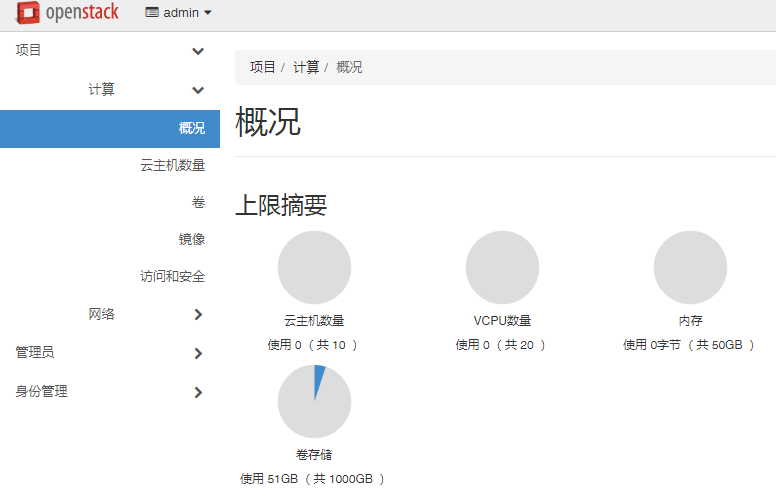Click the project list icon beside admin
The height and width of the screenshot is (502, 776).
click(x=152, y=12)
